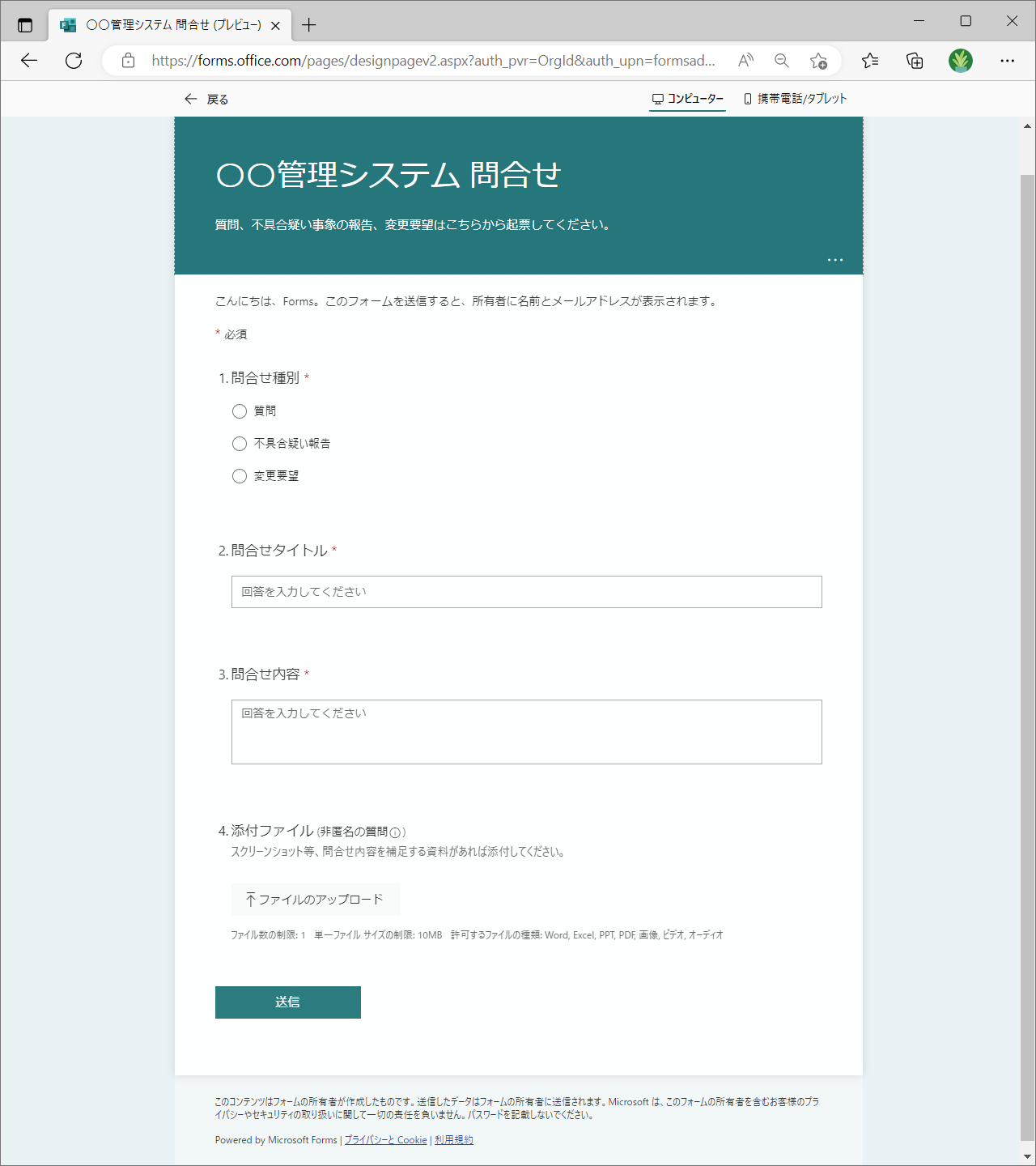Open browser Collections icon
The height and width of the screenshot is (1166, 1036).
pos(915,61)
